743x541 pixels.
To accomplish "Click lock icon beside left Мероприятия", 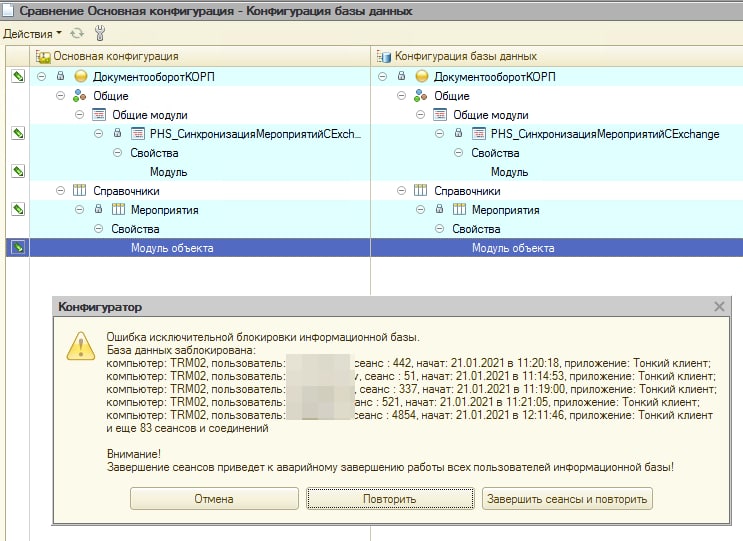I will pyautogui.click(x=98, y=209).
